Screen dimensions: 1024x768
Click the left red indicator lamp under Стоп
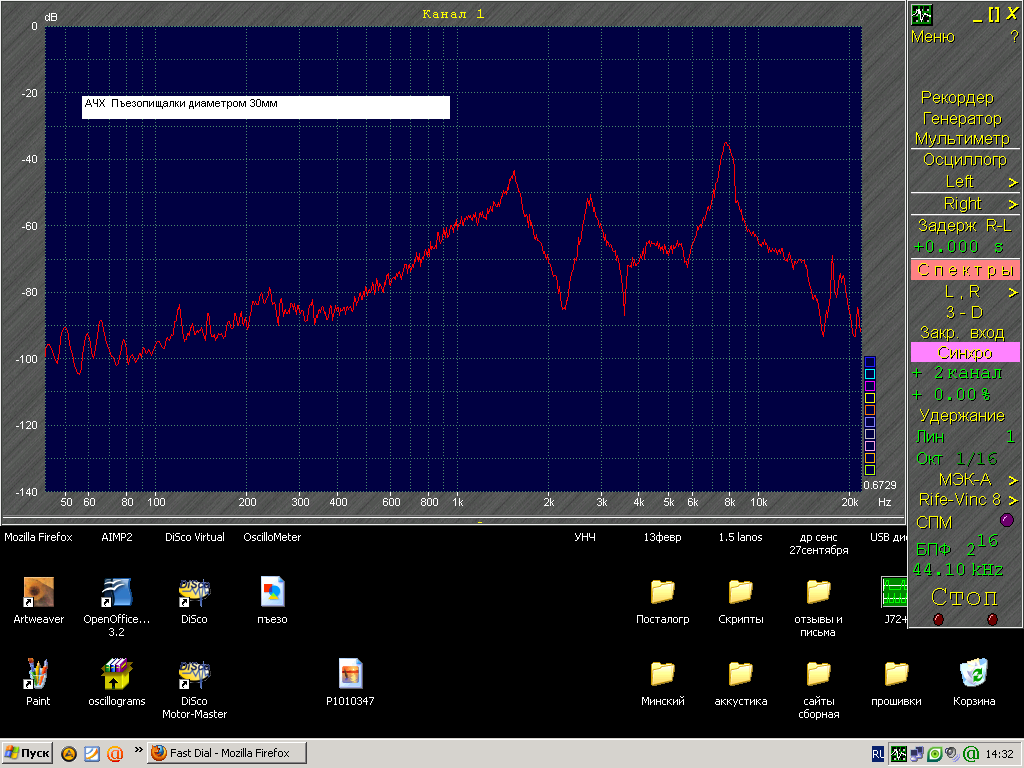(938, 619)
